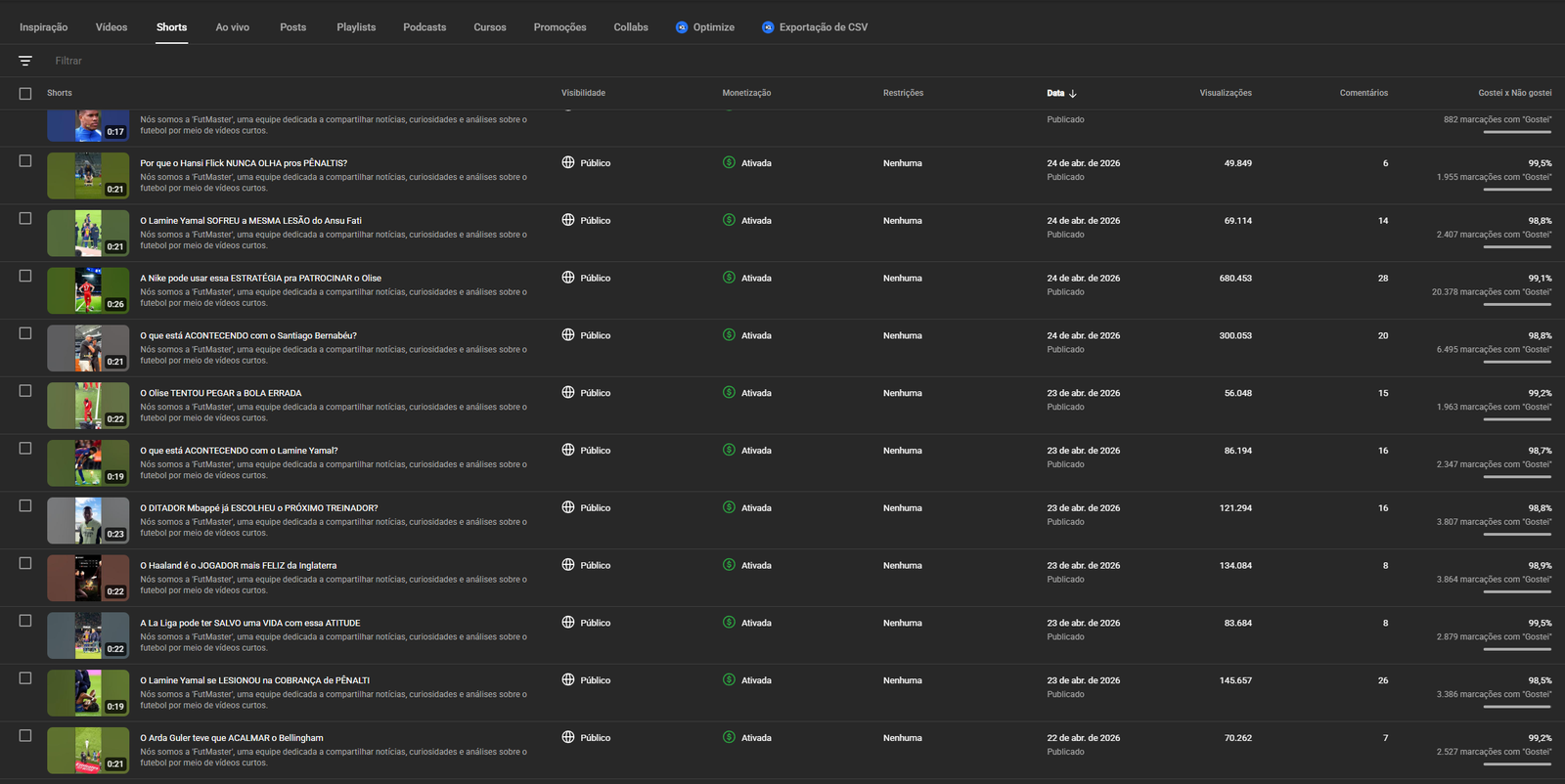This screenshot has height=784, width=1565.
Task: Click the Exportação de CSV icon
Action: pyautogui.click(x=768, y=27)
